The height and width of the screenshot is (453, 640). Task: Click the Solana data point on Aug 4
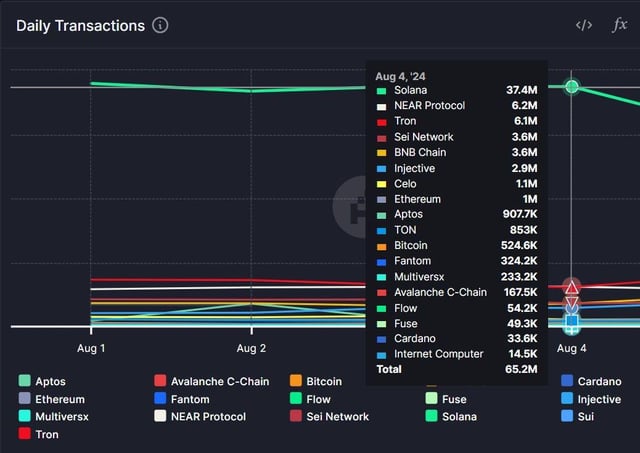571,87
